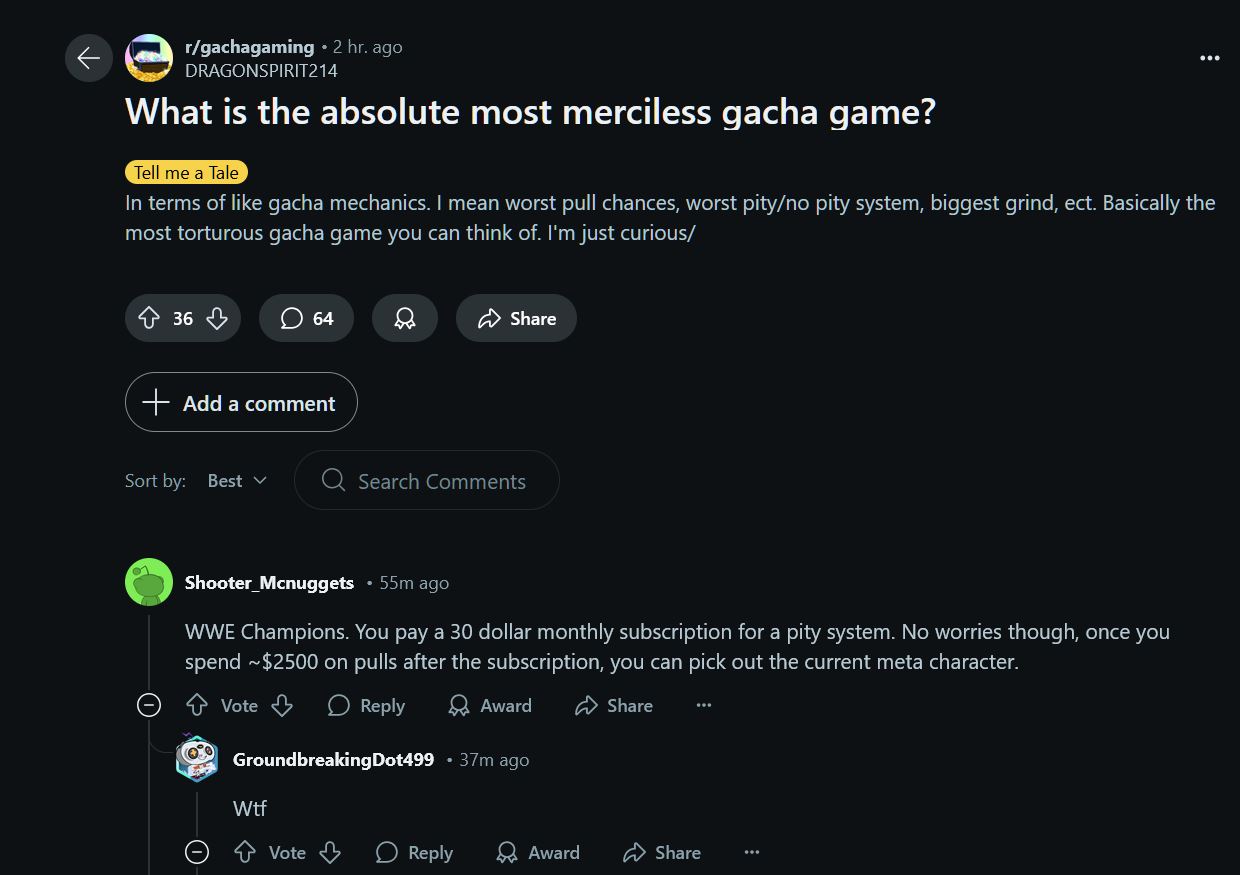Open the post's three-dot options menu
Image resolution: width=1240 pixels, height=875 pixels.
(1209, 58)
